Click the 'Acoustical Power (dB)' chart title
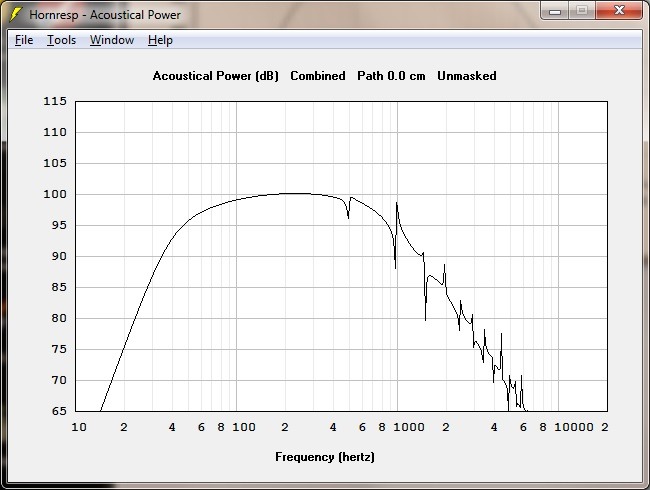650x490 pixels. (216, 76)
